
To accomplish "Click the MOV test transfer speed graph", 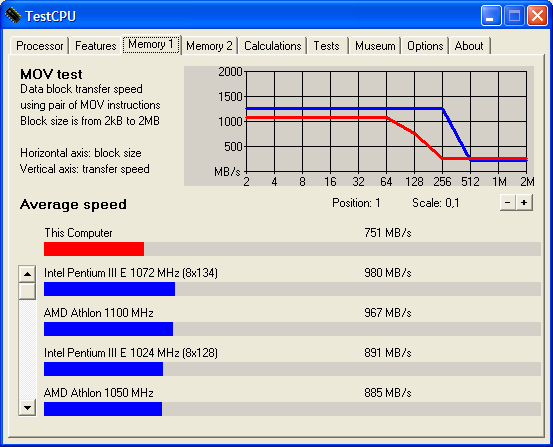I will pos(359,126).
